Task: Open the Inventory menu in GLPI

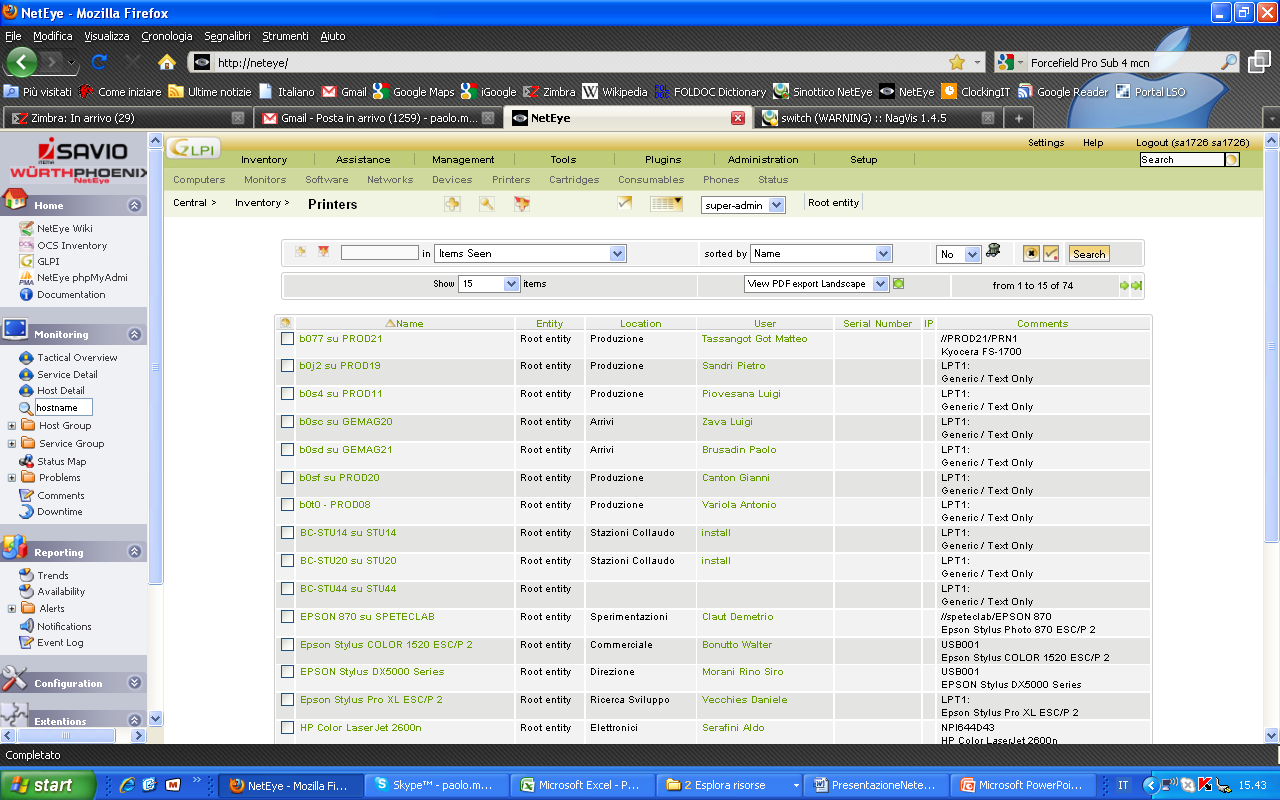Action: coord(264,160)
